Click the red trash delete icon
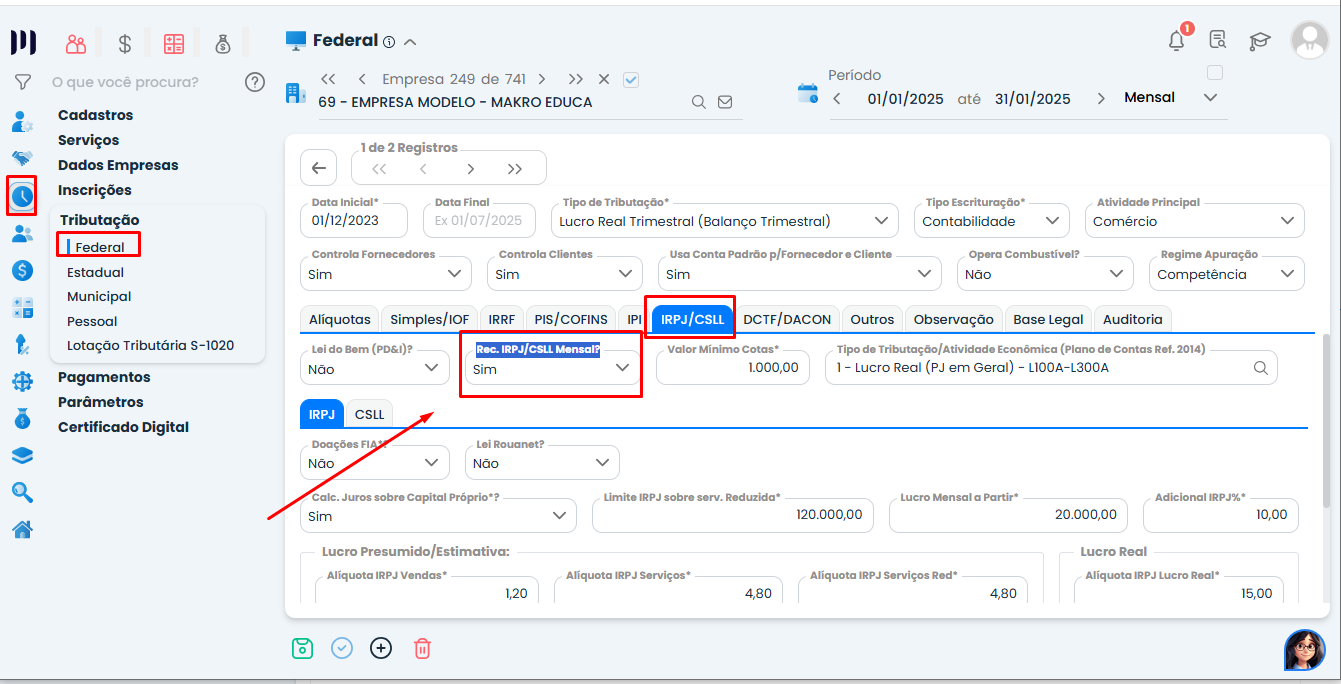This screenshot has width=1341, height=684. (422, 648)
